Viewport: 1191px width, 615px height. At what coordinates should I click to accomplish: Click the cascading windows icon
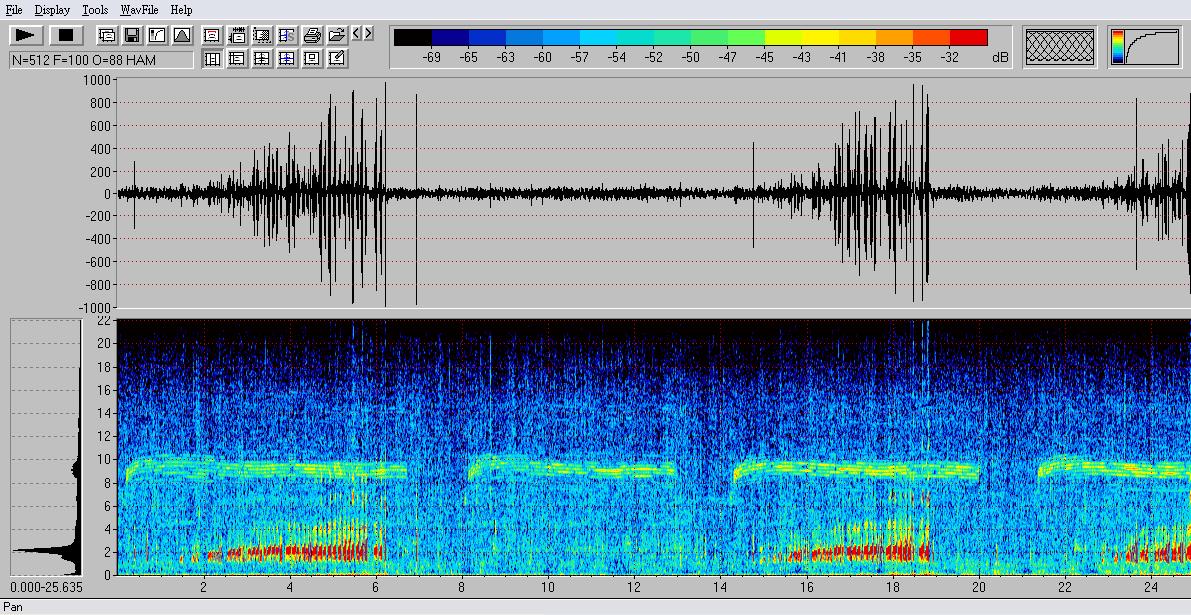coord(107,35)
